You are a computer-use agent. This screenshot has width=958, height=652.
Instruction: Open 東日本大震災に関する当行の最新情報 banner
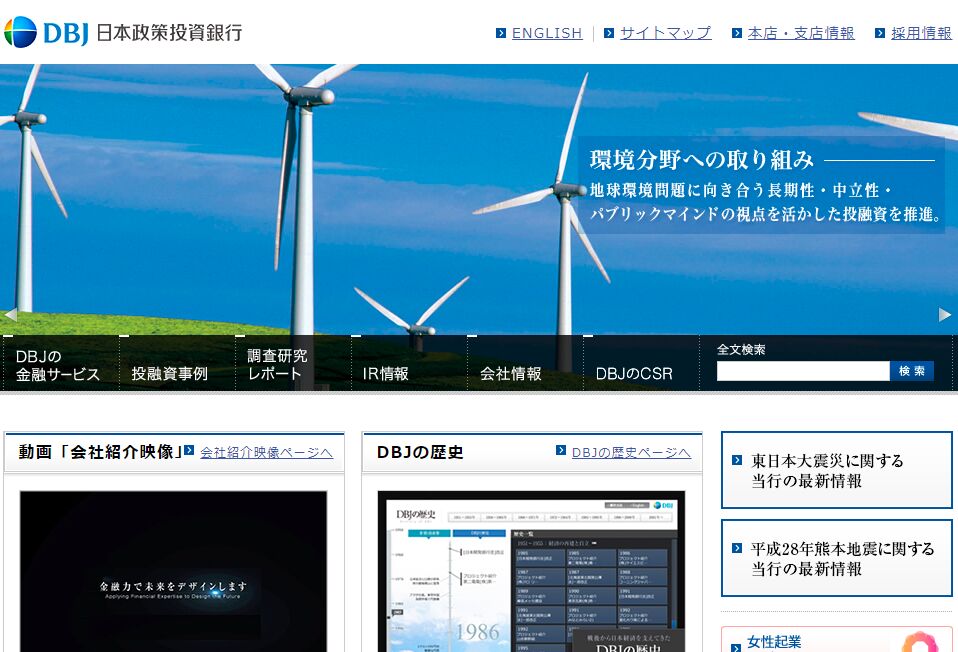click(x=836, y=470)
